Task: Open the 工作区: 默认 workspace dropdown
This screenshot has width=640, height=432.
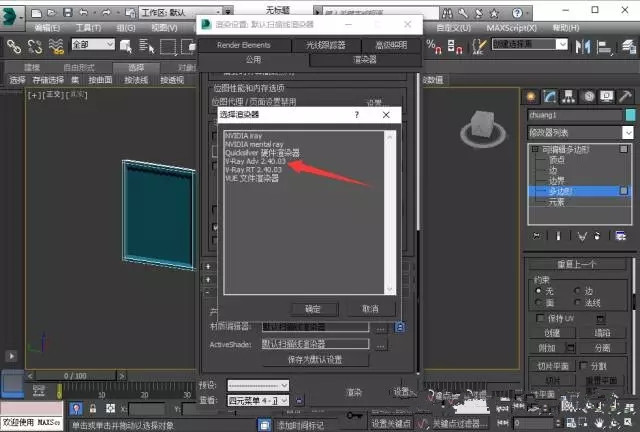Action: (x=182, y=13)
